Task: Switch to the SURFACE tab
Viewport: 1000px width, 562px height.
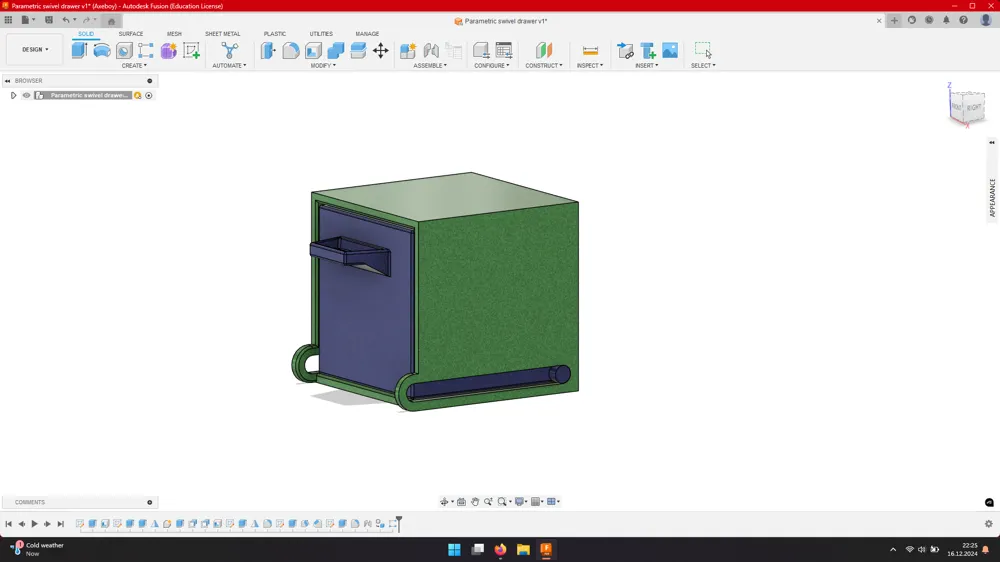Action: 131,34
